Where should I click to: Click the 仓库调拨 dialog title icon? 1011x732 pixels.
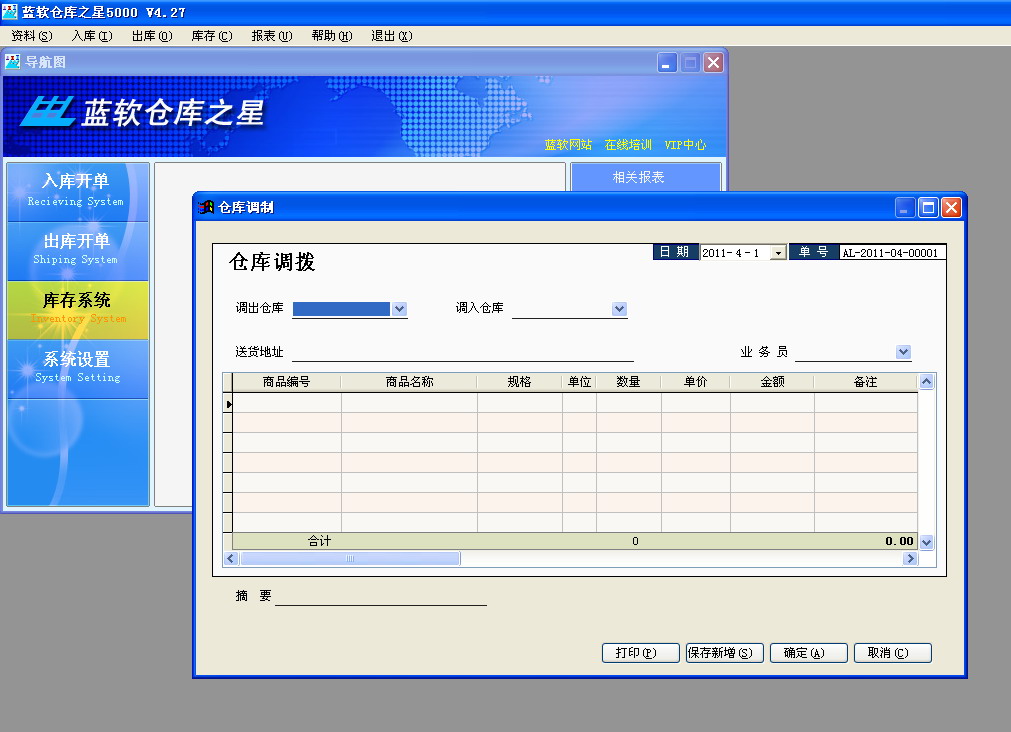click(x=206, y=207)
